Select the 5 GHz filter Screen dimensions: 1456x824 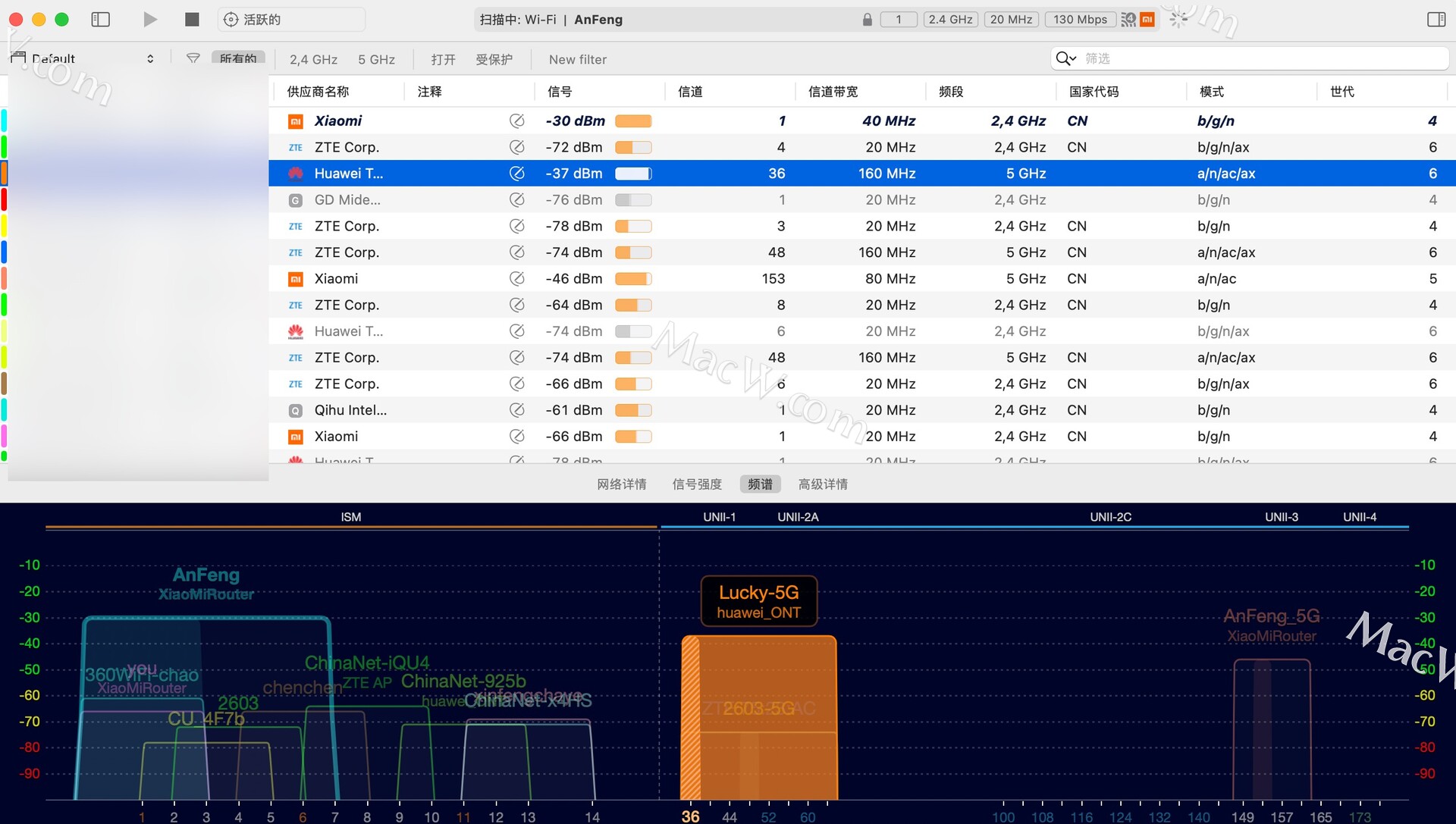[376, 59]
